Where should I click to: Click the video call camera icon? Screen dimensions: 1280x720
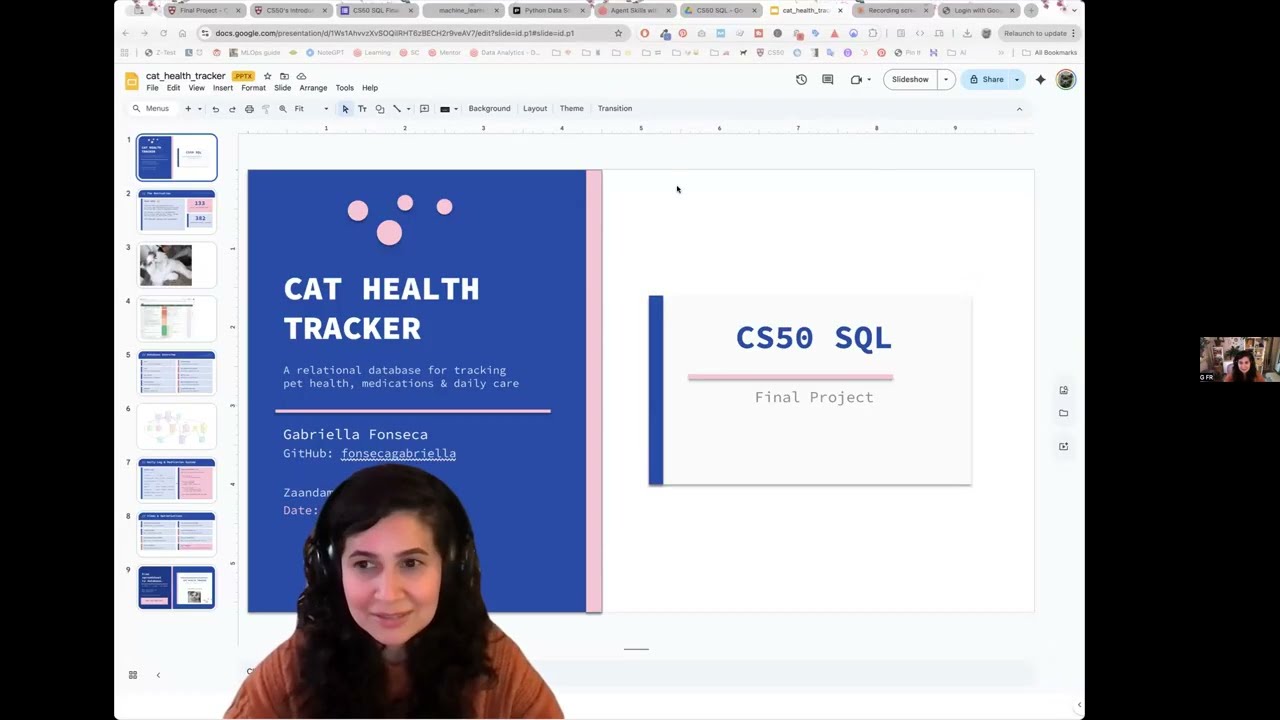coord(856,79)
